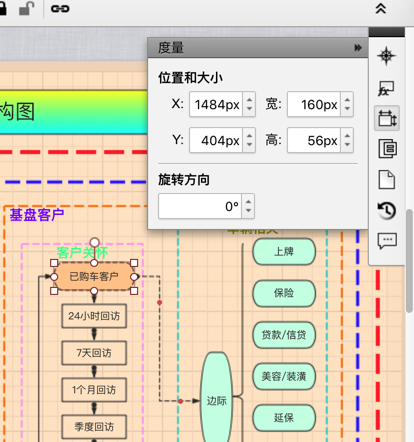Image resolution: width=414 pixels, height=442 pixels.
Task: Select the 24小时回访 box
Action: tap(94, 316)
